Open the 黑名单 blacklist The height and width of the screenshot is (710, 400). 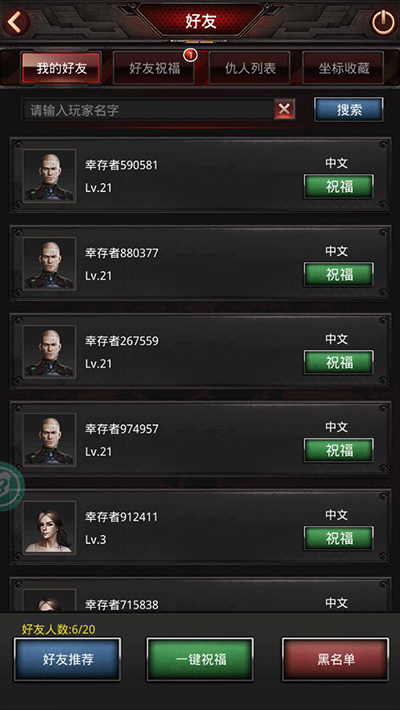tap(336, 659)
